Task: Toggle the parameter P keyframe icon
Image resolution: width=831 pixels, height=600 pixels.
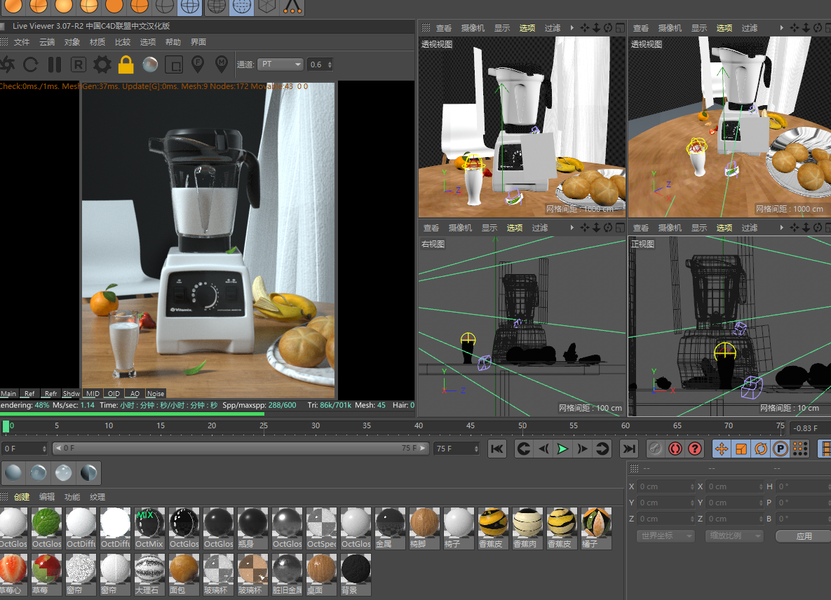Action: click(x=780, y=449)
